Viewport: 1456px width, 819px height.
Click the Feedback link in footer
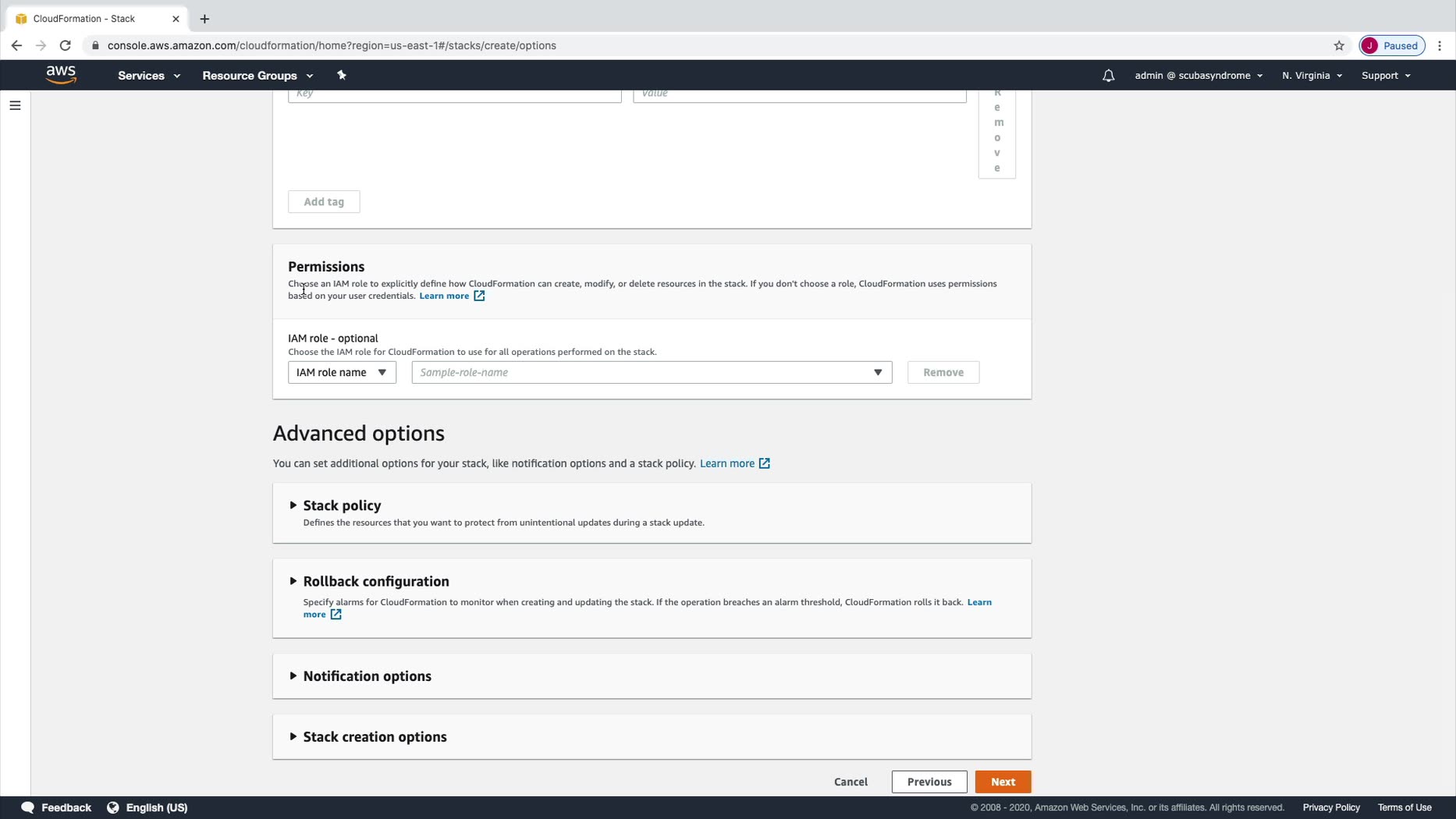click(66, 807)
